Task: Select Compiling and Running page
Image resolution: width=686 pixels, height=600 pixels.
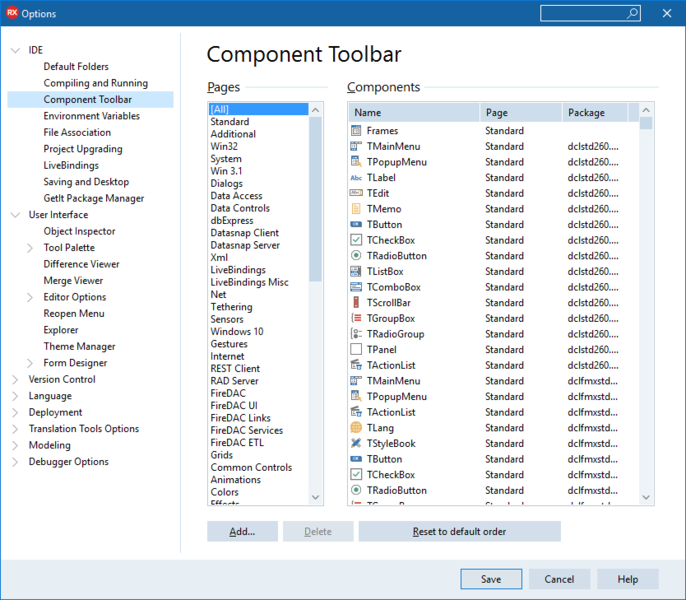Action: tap(96, 83)
